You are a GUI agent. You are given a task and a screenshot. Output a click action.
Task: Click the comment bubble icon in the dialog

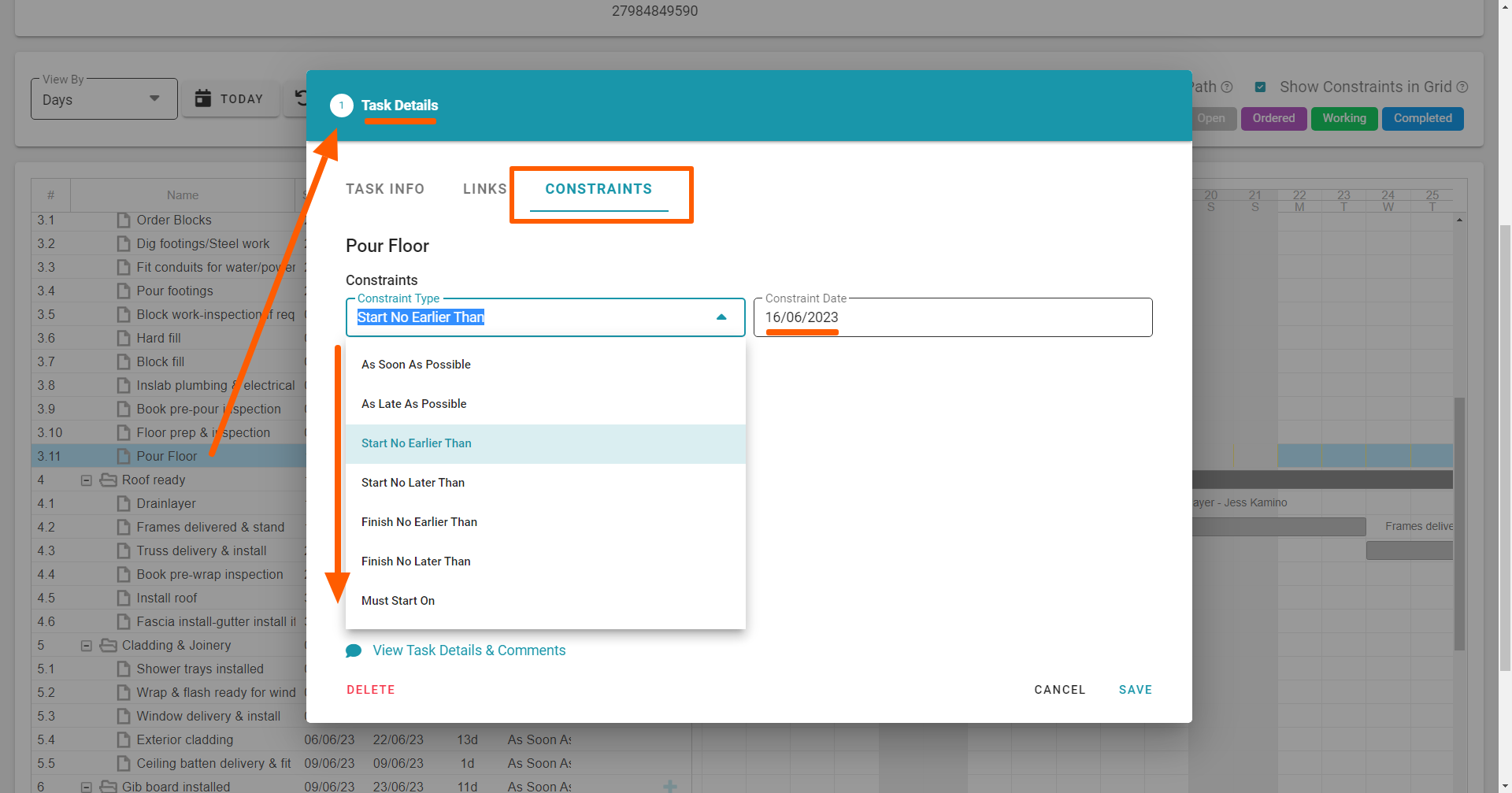tap(354, 651)
